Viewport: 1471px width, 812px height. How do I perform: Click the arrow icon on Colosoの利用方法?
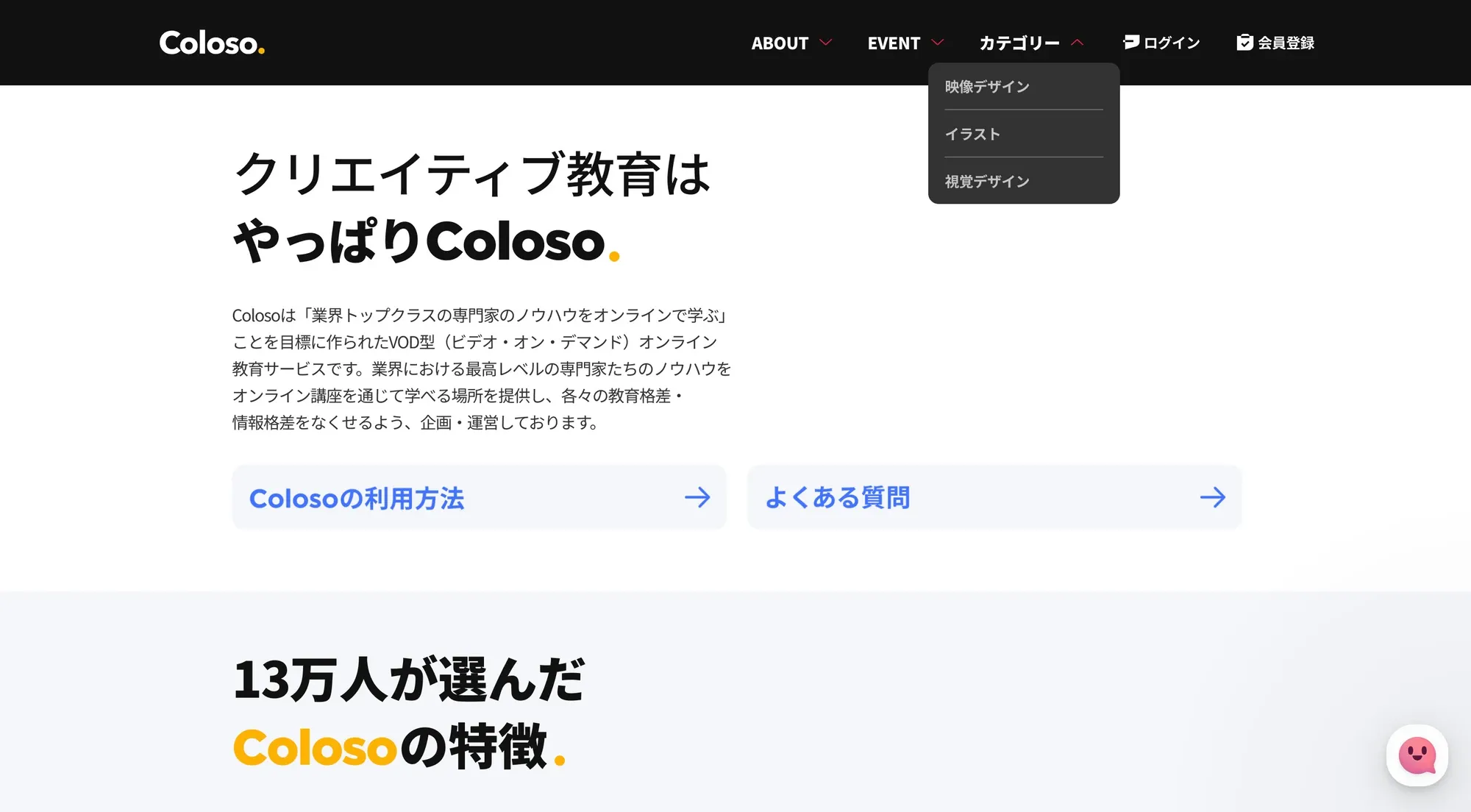coord(697,498)
